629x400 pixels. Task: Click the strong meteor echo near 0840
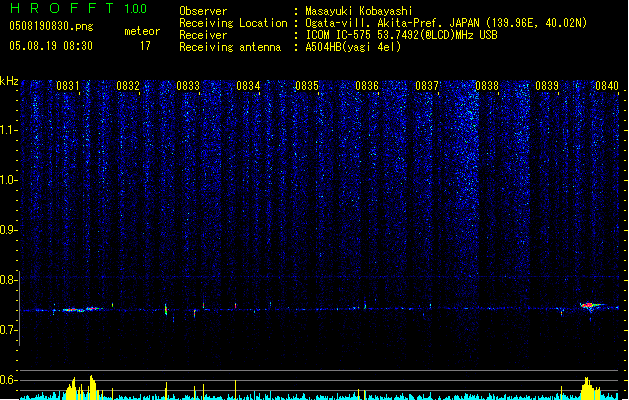(x=590, y=306)
